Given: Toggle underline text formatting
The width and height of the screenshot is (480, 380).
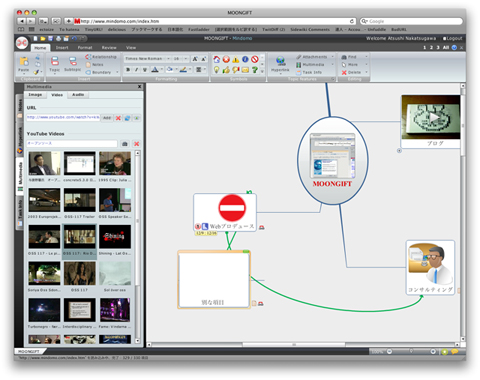Looking at the screenshot, I should (x=145, y=69).
